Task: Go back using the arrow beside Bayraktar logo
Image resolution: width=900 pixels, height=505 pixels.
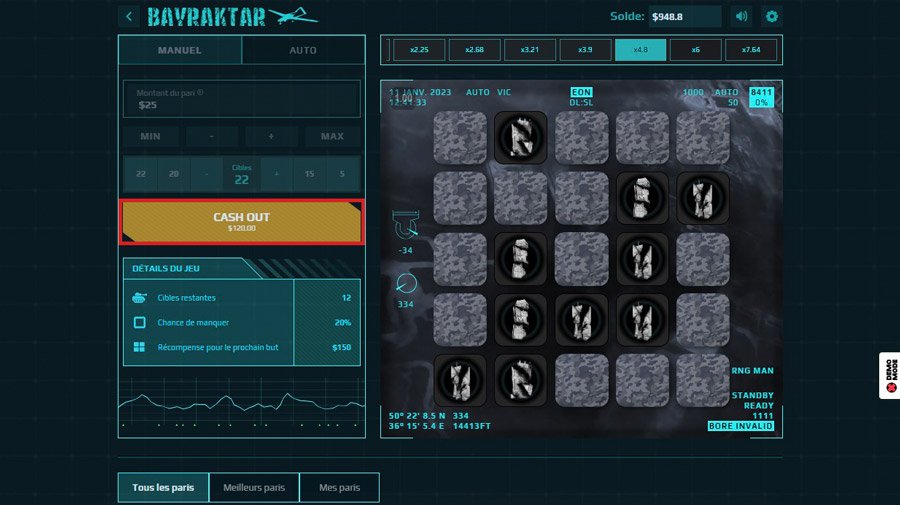Action: tap(129, 17)
